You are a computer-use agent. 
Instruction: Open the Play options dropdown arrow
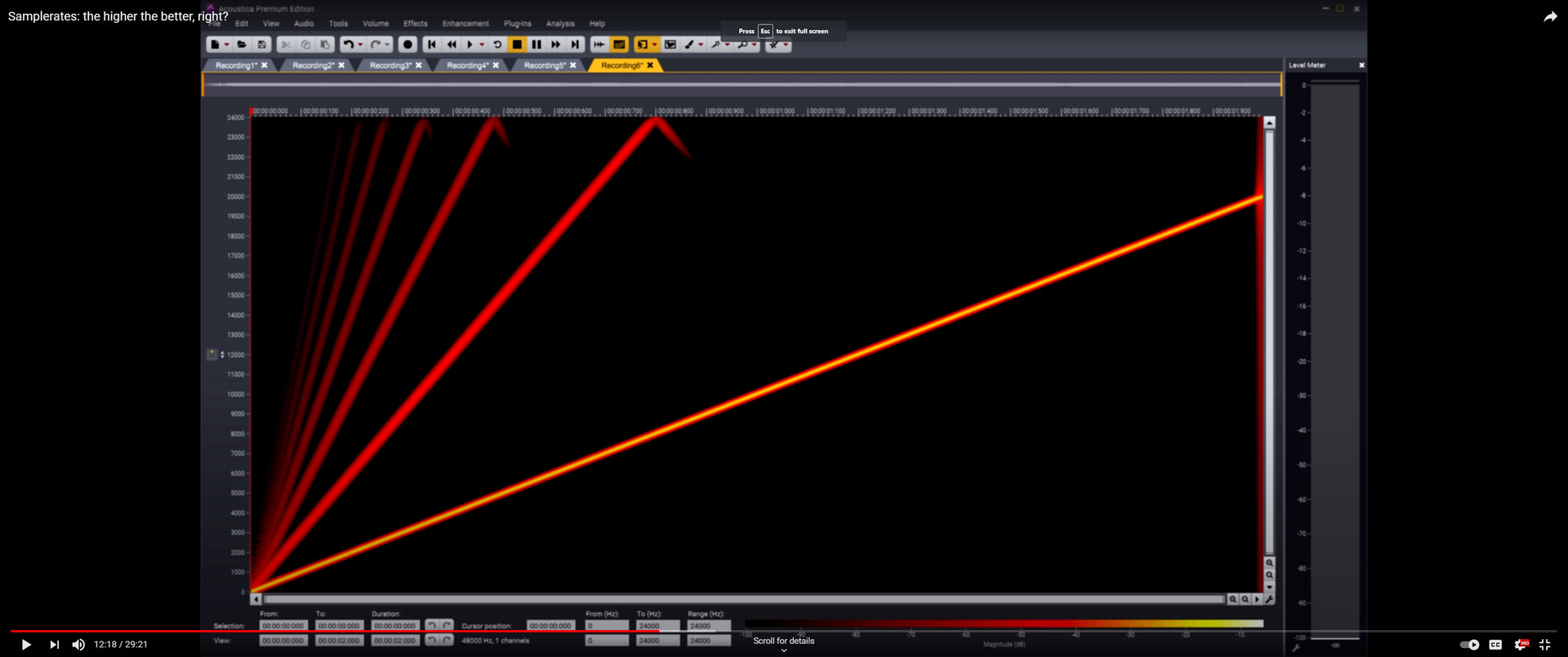(x=482, y=45)
